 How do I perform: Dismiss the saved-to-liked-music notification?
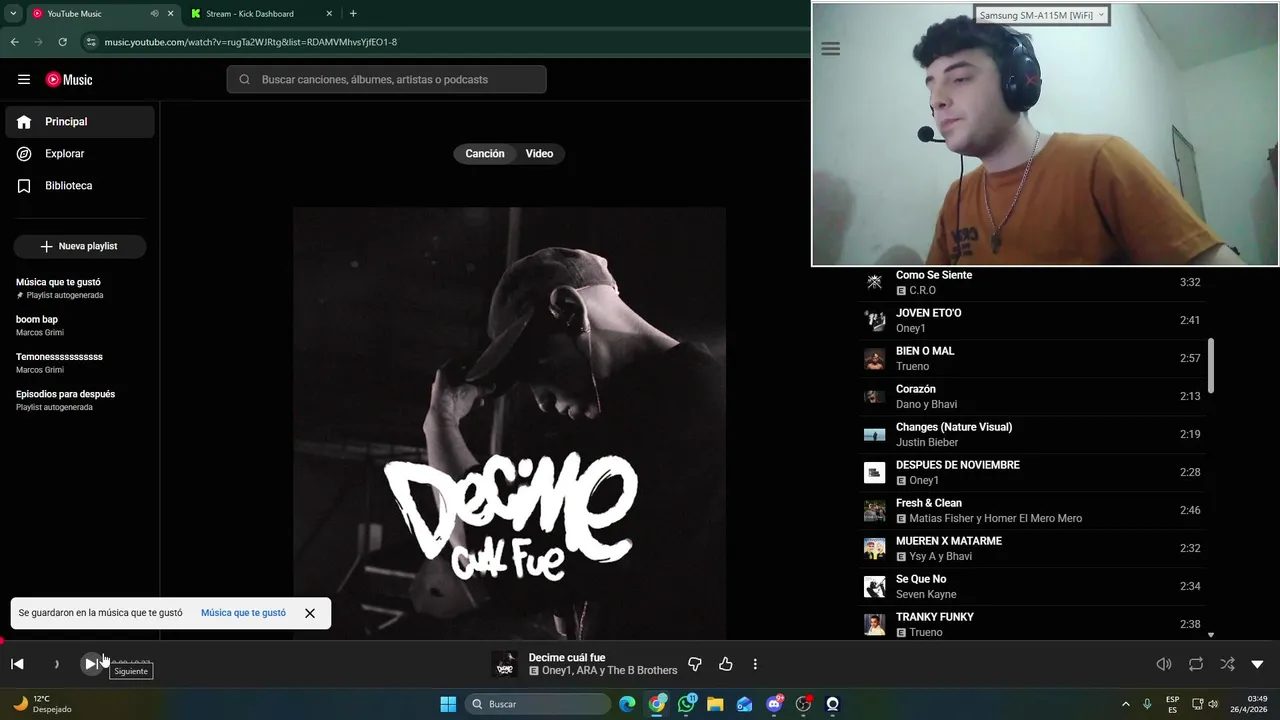click(x=310, y=613)
